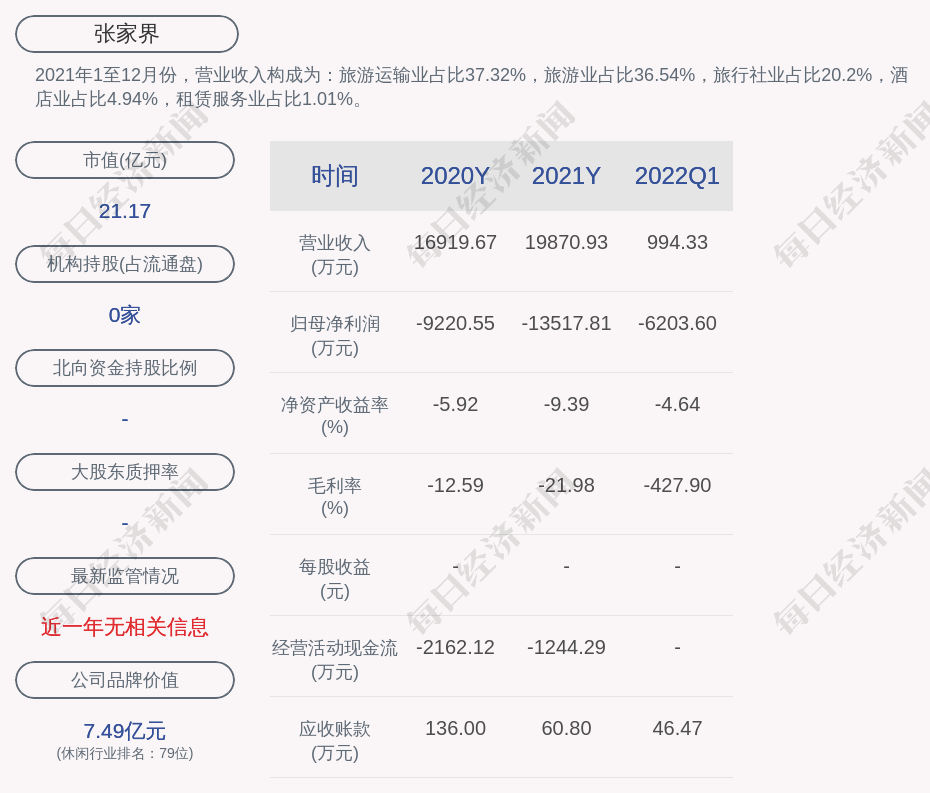This screenshot has height=793, width=930.
Task: Click the 时间 column header
Action: [335, 176]
